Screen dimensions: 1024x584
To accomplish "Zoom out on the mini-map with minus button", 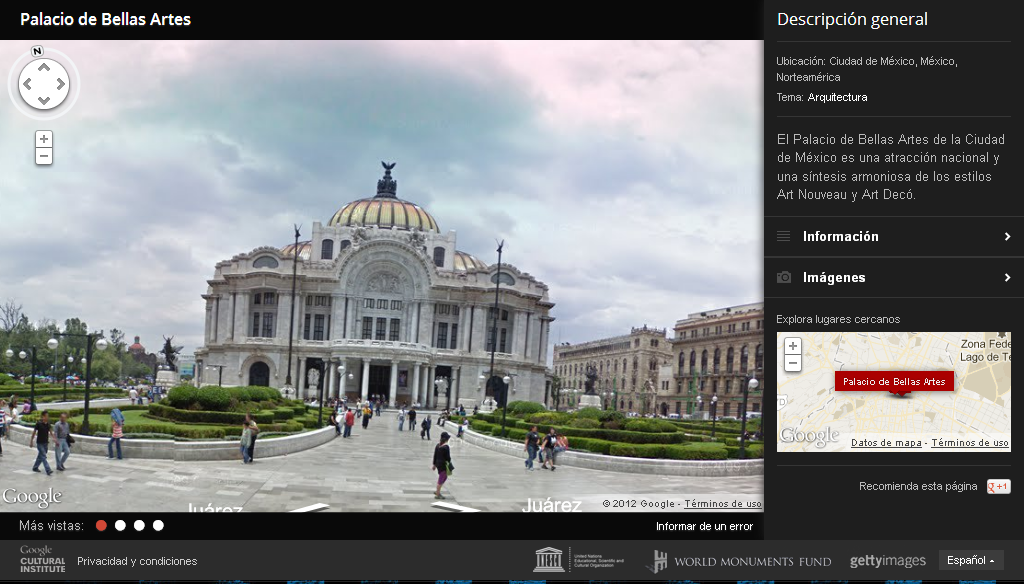I will pos(794,364).
